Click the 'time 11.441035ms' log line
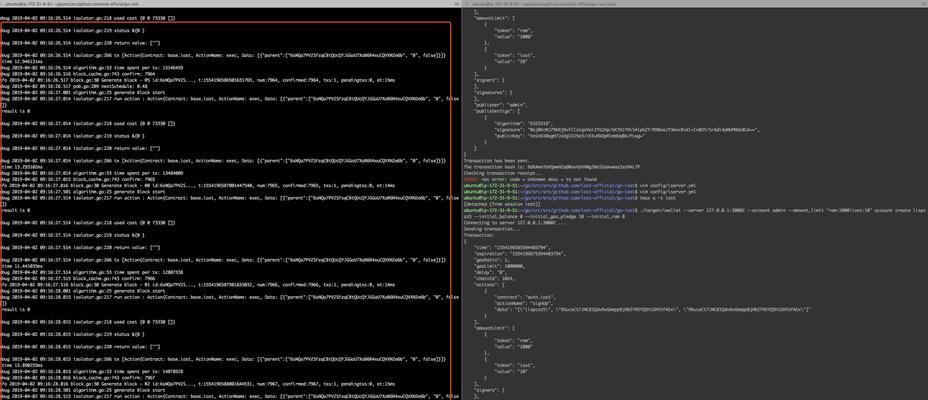This screenshot has width=928, height=400. click(x=22, y=266)
